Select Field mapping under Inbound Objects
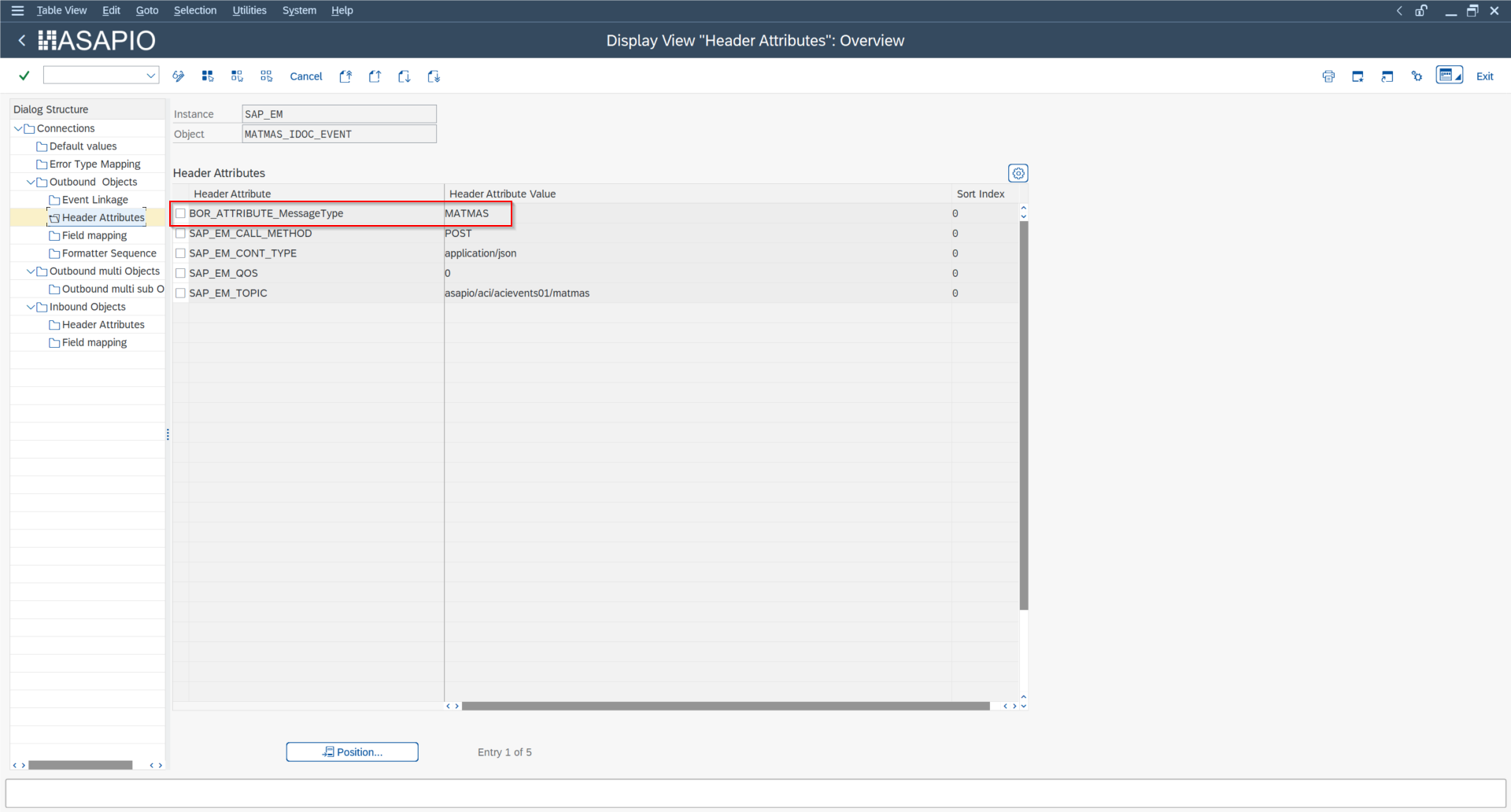The width and height of the screenshot is (1511, 812). click(x=87, y=343)
